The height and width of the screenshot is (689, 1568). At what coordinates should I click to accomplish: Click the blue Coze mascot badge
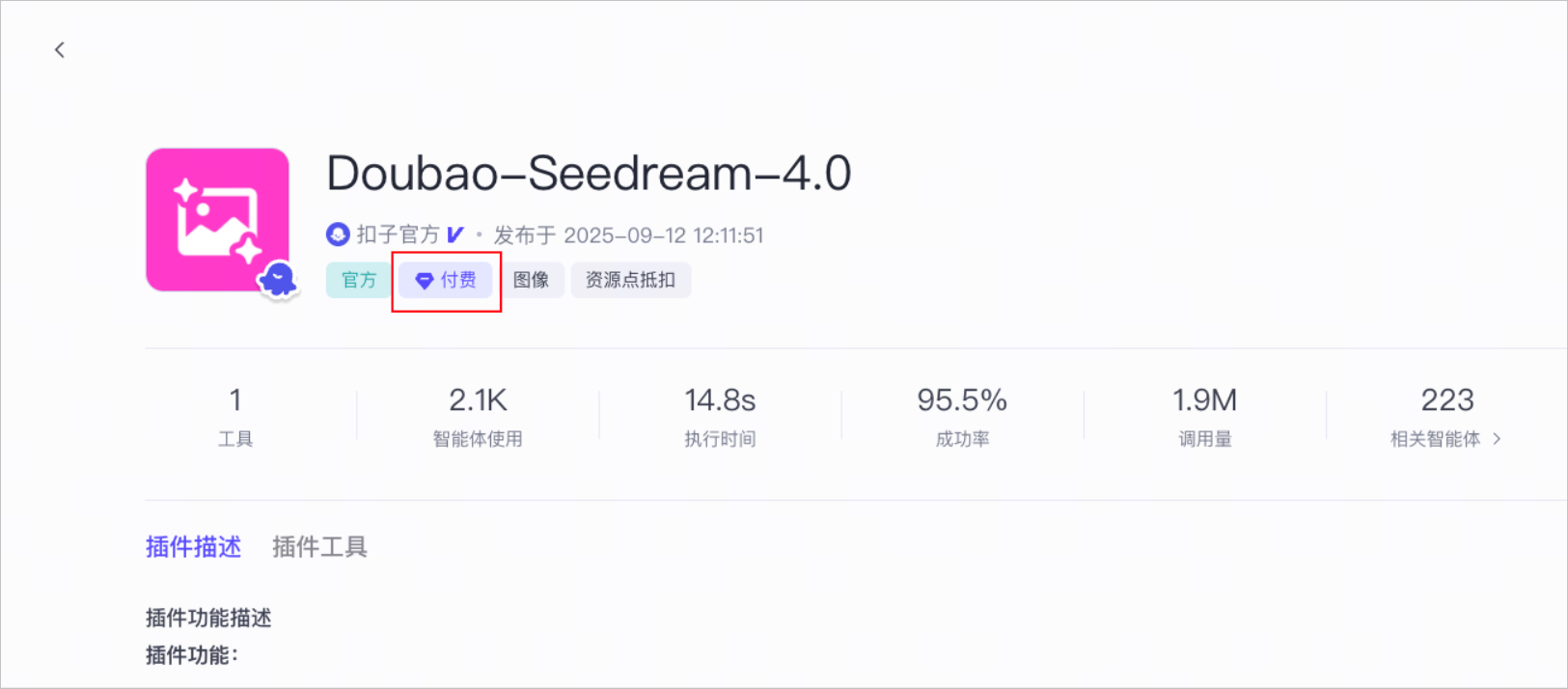click(x=279, y=281)
